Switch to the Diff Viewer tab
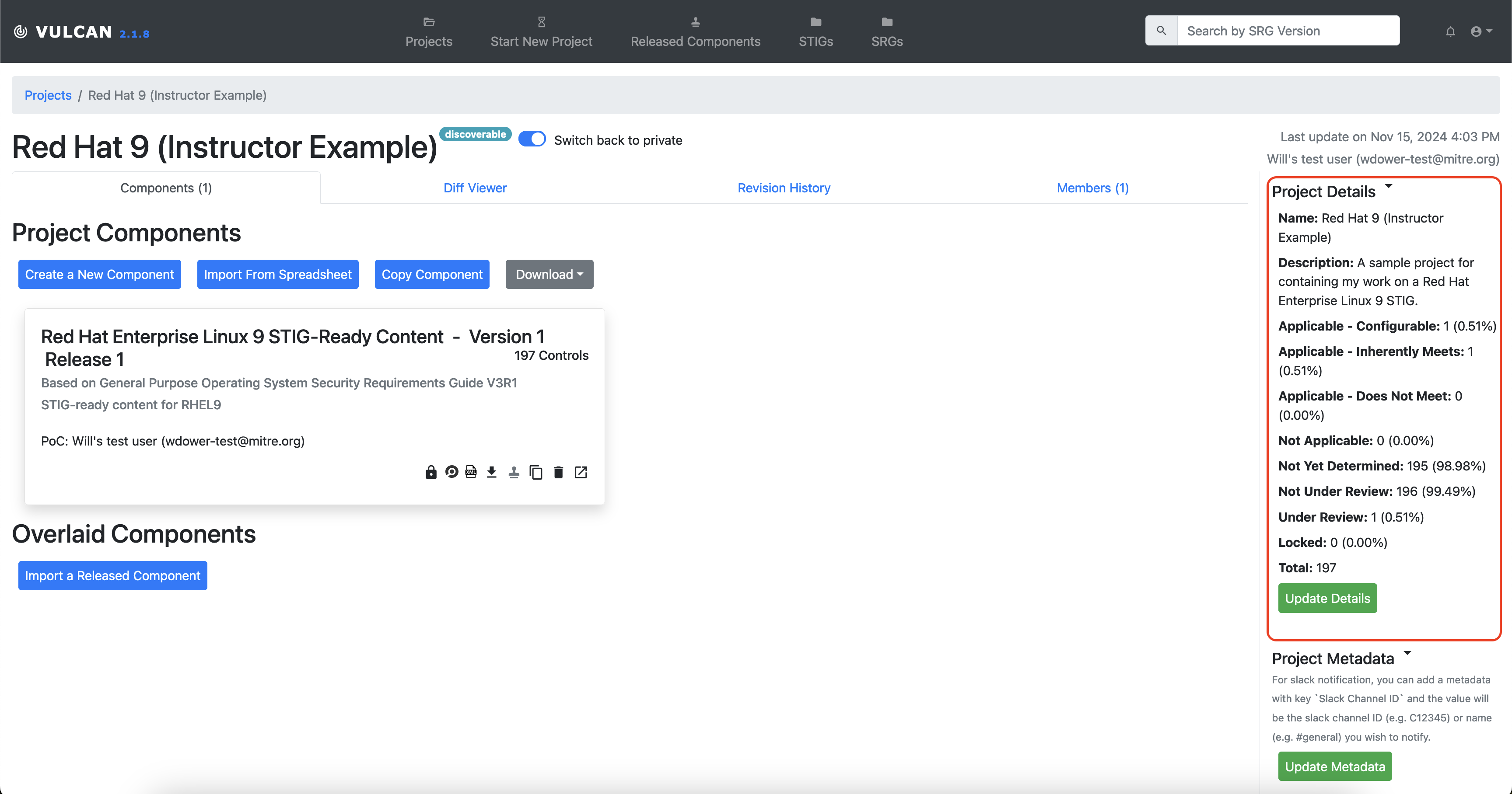This screenshot has width=1512, height=794. pos(475,188)
